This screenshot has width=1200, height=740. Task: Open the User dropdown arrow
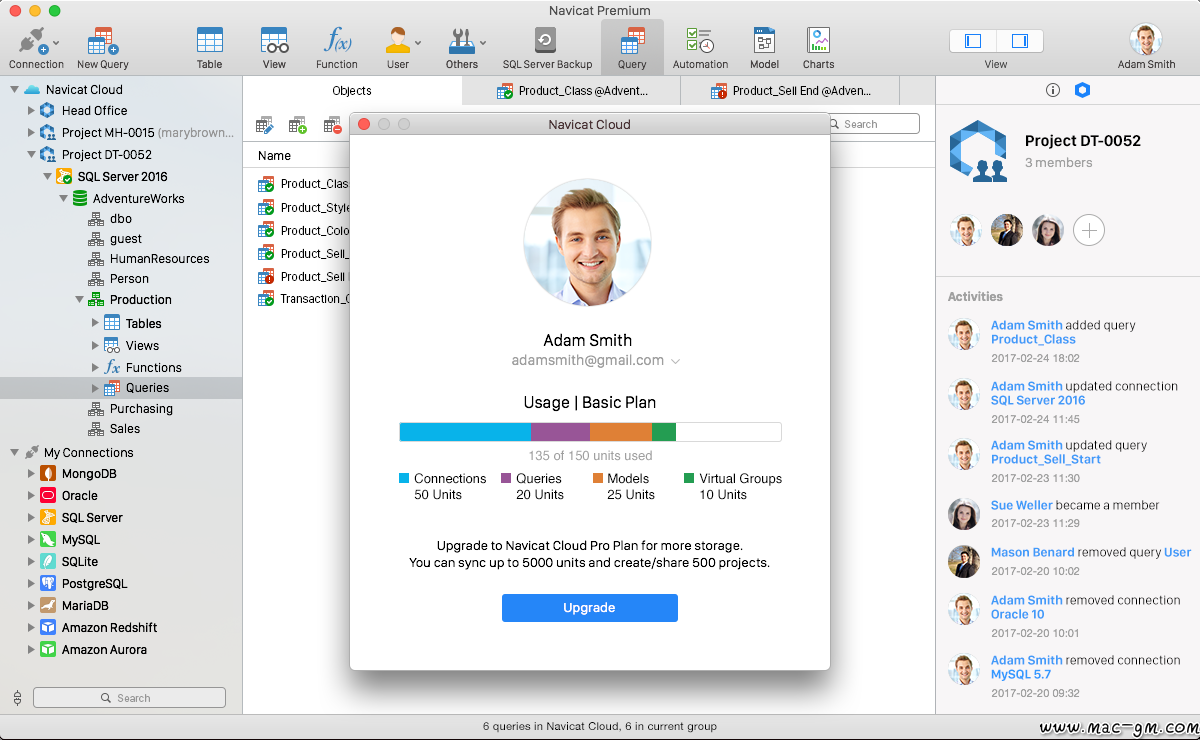tap(418, 43)
